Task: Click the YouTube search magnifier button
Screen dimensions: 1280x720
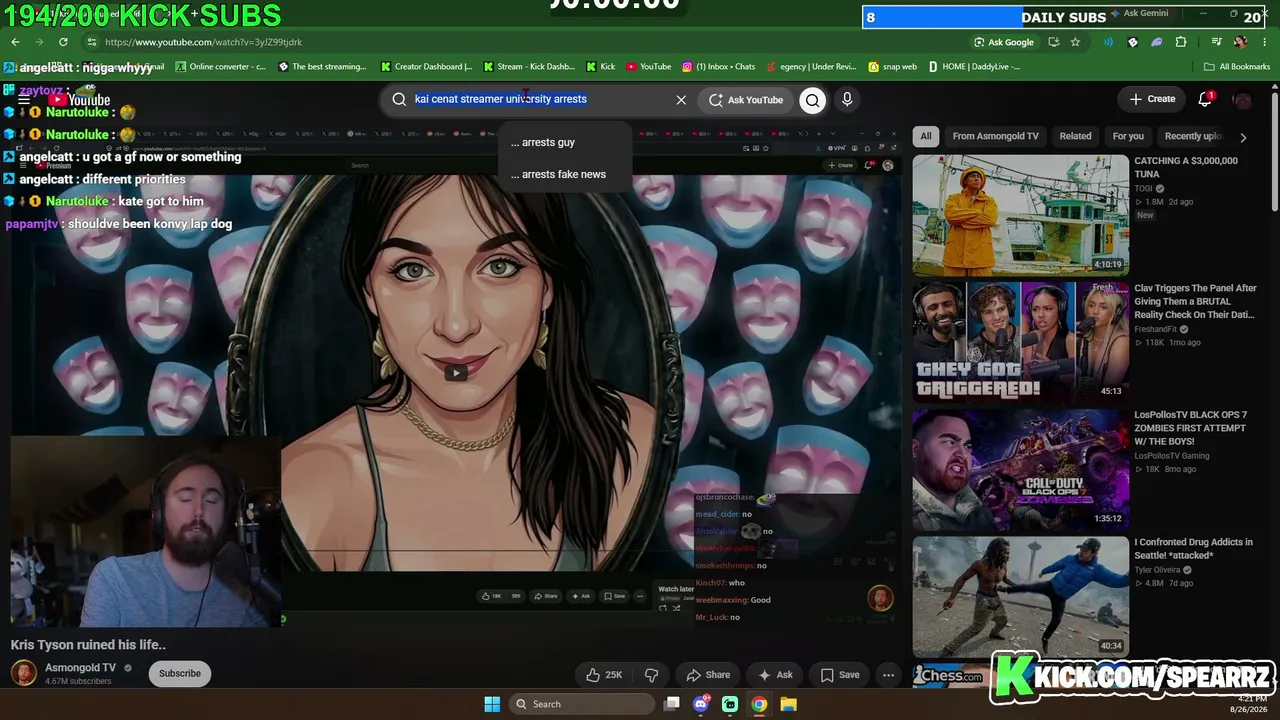Action: coord(812,100)
